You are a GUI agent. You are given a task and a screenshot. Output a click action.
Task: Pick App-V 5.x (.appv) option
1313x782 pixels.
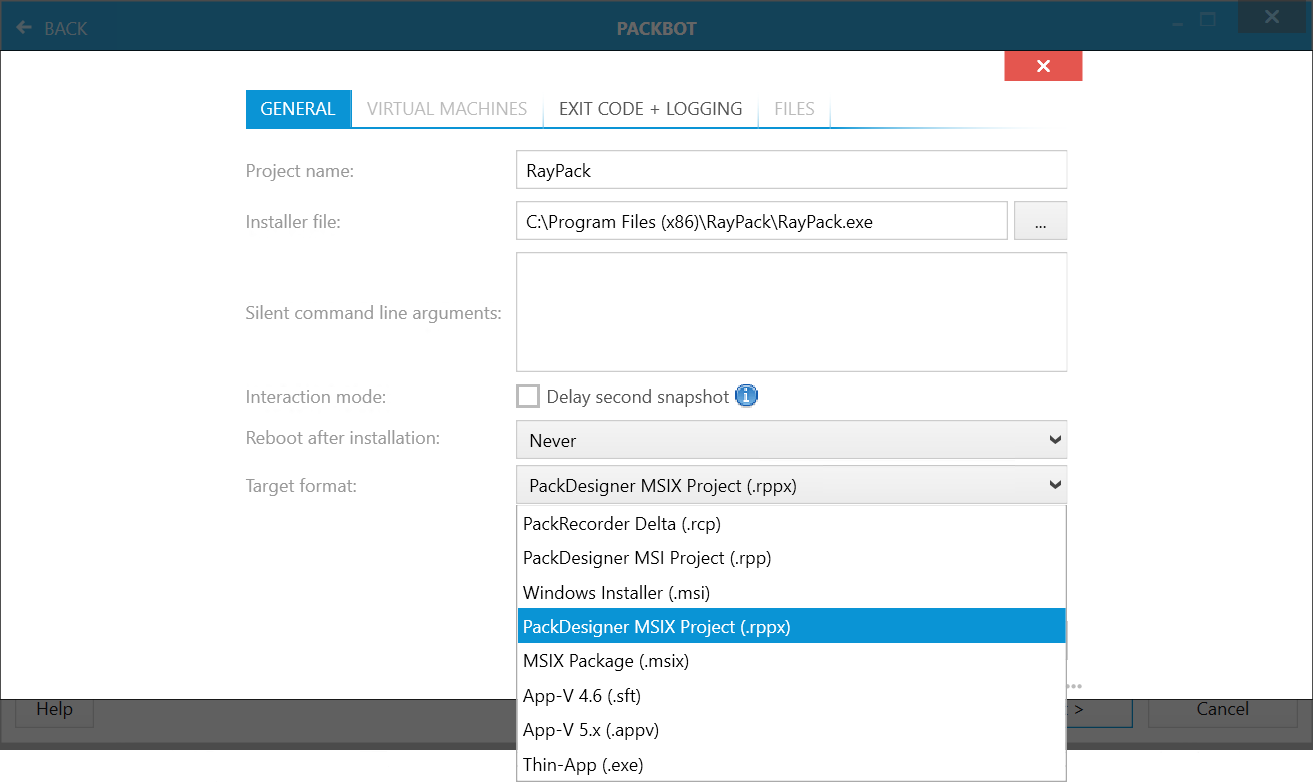[x=791, y=730]
